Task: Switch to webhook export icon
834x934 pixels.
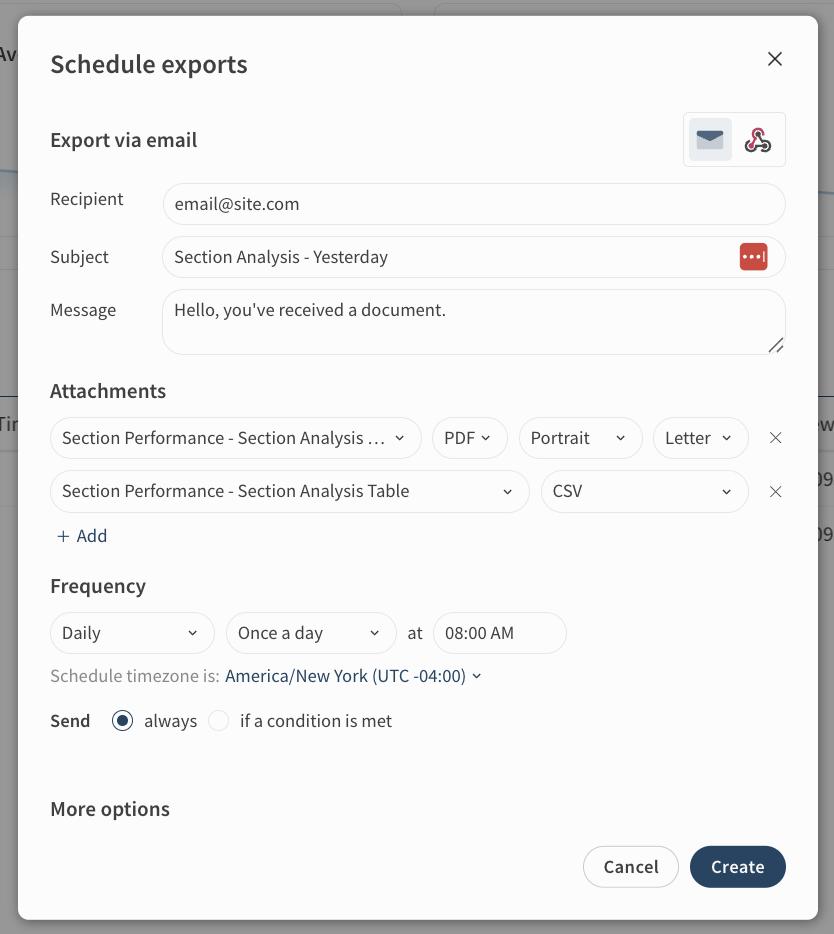Action: click(758, 140)
